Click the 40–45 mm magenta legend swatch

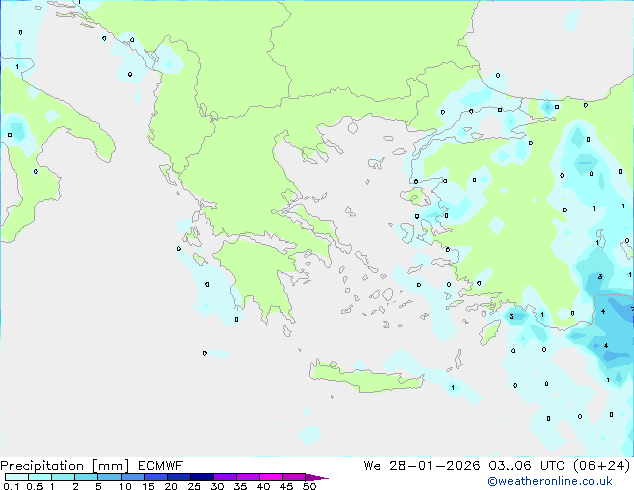click(x=274, y=477)
